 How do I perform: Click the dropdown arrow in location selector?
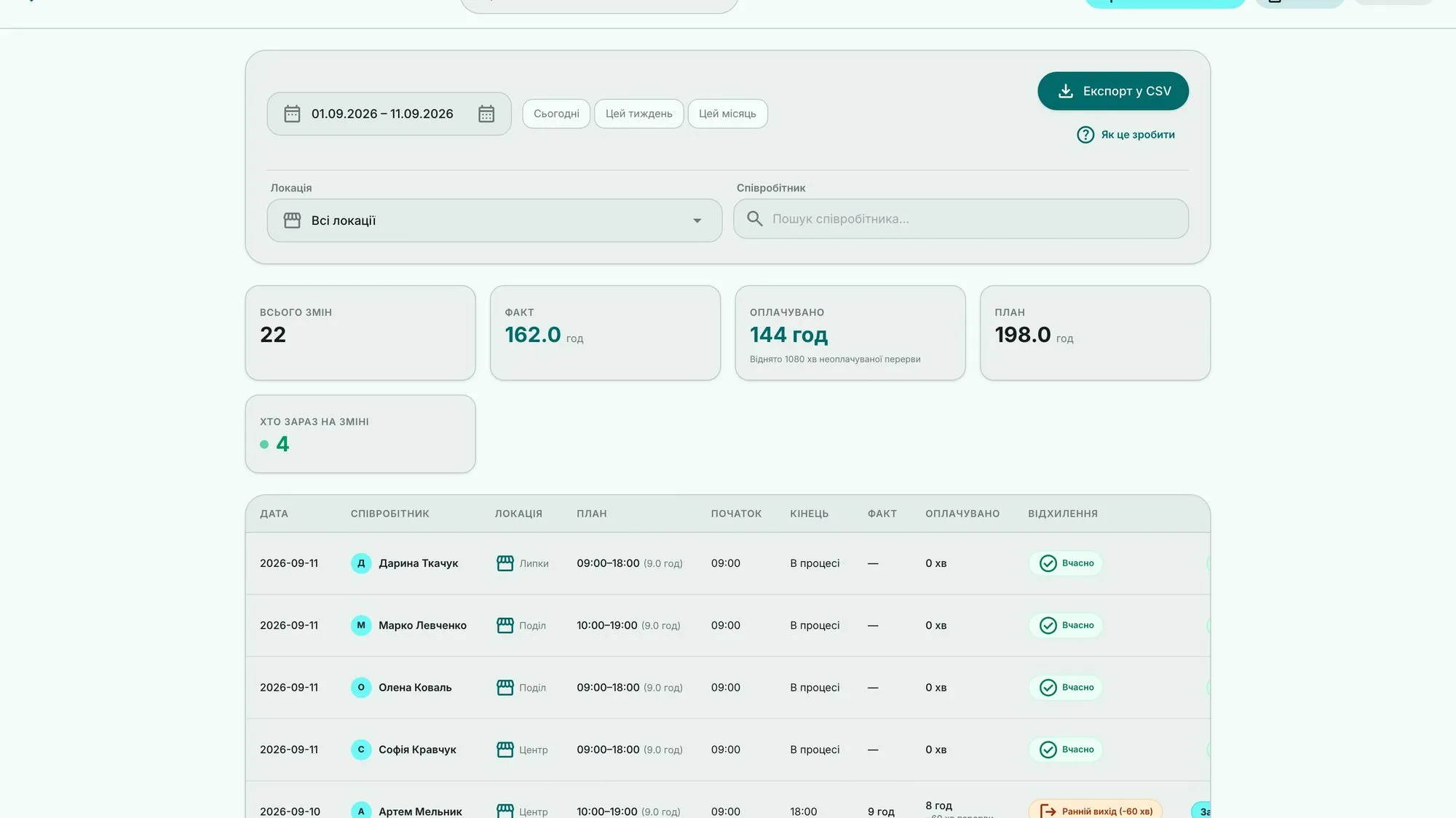coord(697,221)
